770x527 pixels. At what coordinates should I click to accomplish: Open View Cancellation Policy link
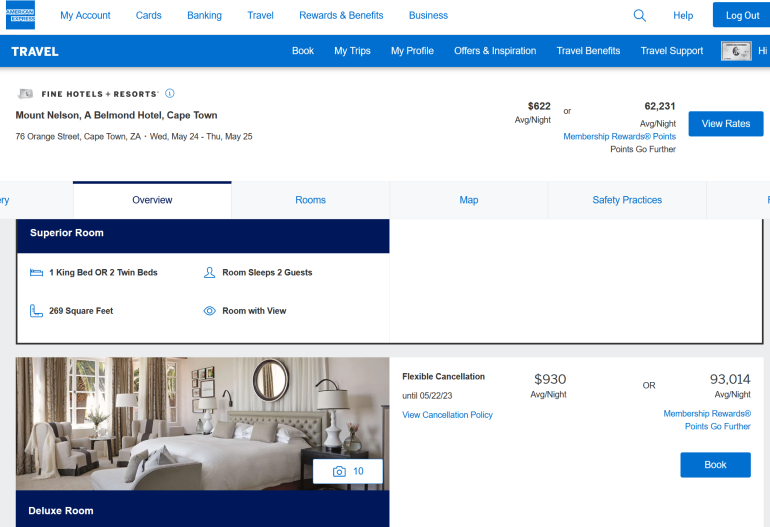click(447, 415)
